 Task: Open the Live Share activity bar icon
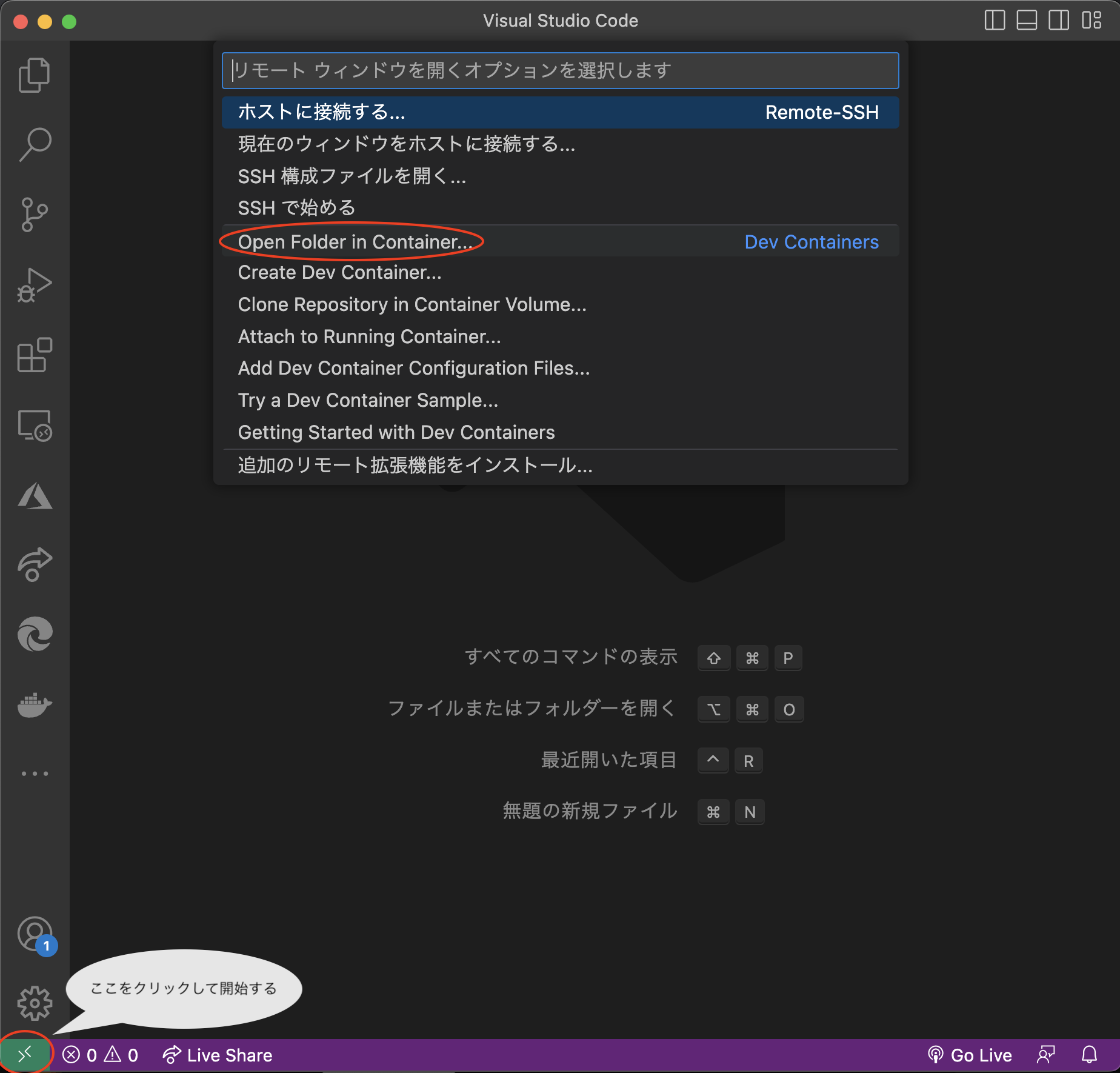[x=35, y=565]
